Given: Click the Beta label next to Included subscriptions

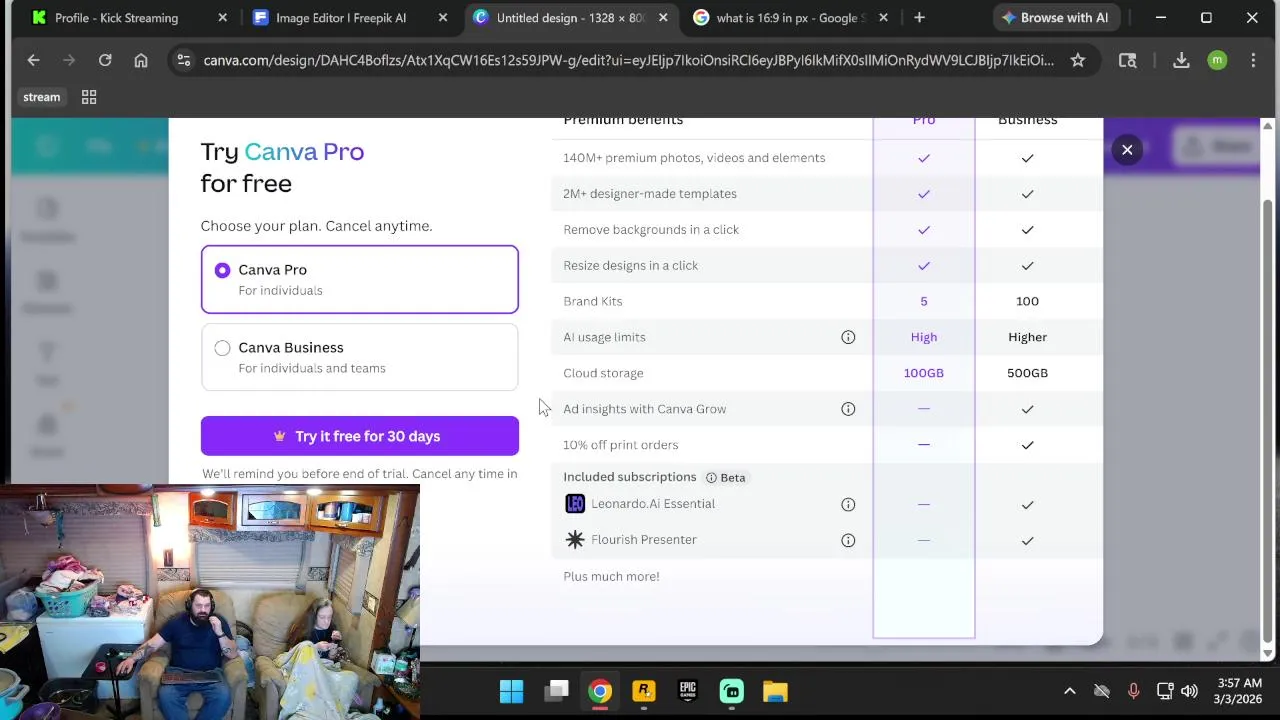Looking at the screenshot, I should point(726,478).
